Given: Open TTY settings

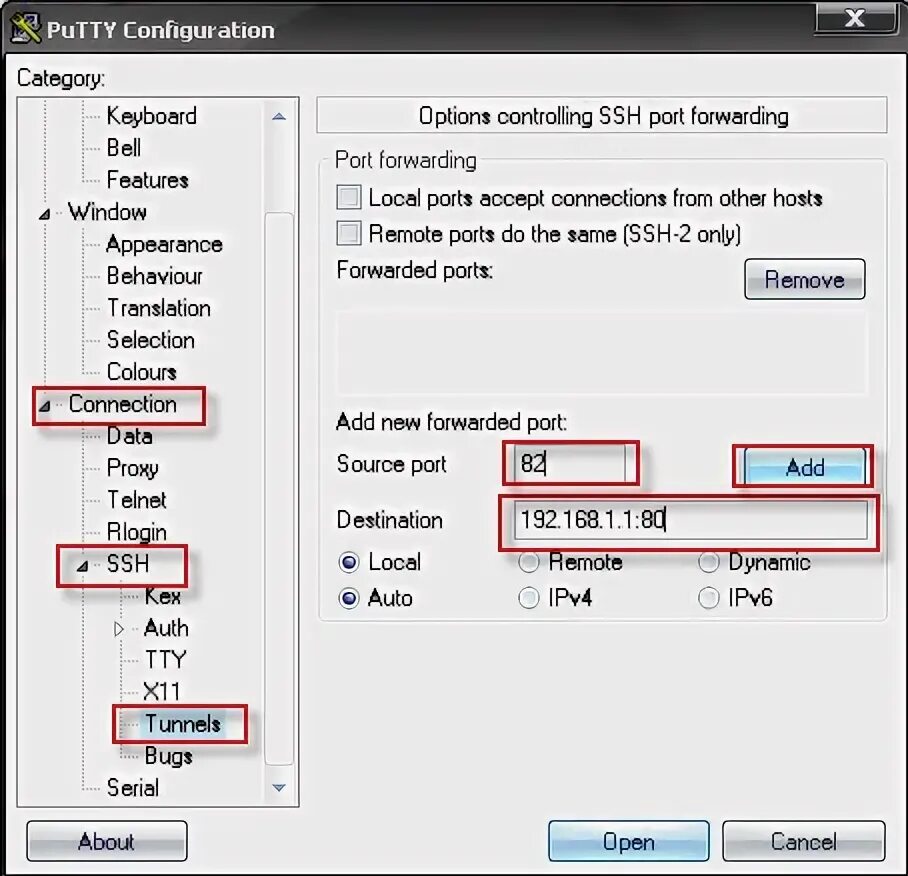Looking at the screenshot, I should (166, 659).
